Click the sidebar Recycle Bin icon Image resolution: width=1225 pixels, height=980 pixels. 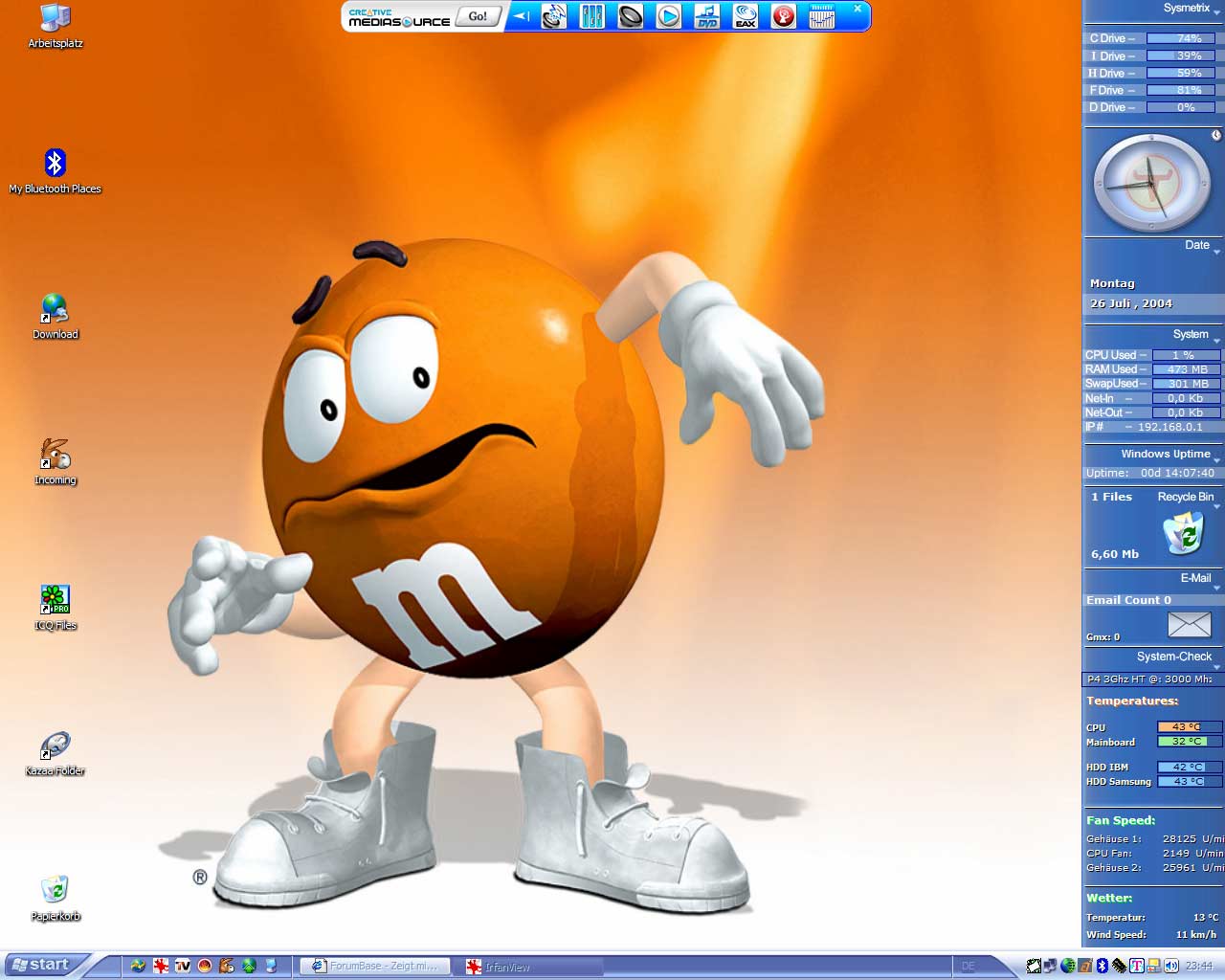(1183, 533)
